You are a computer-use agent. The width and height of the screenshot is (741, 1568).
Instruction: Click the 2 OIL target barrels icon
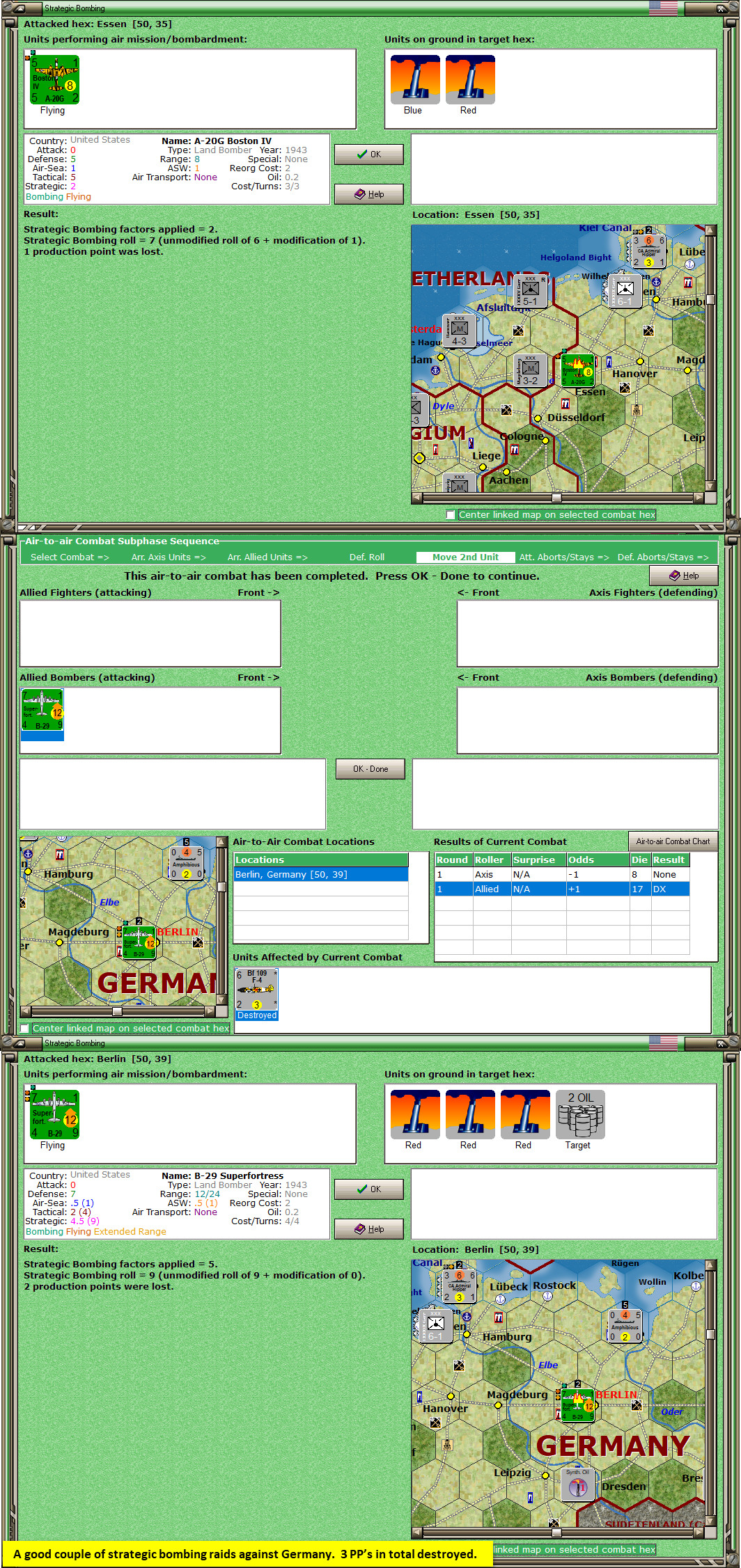pos(580,1114)
